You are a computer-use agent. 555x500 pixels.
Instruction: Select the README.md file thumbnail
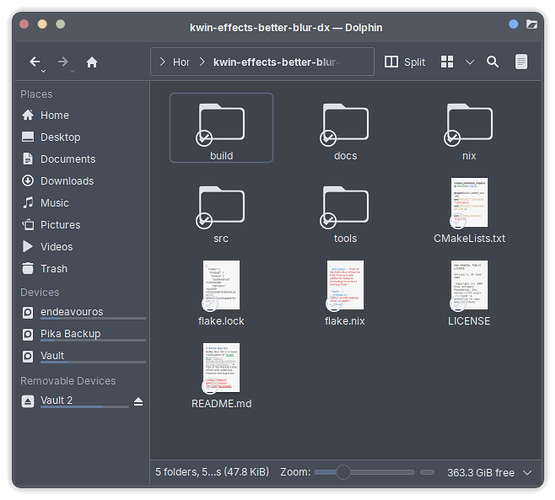coord(221,368)
